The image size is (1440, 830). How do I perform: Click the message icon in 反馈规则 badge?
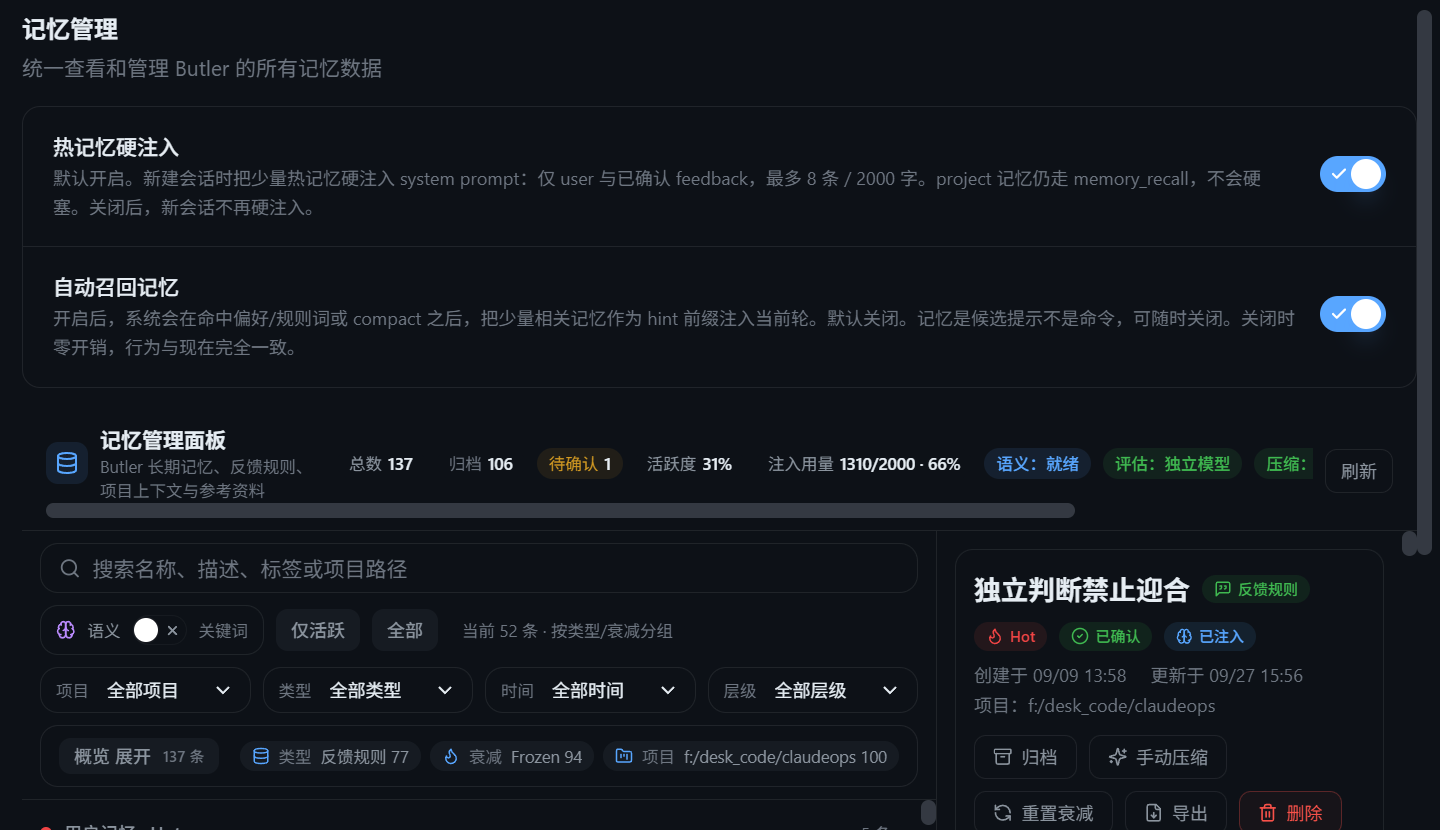pyautogui.click(x=1222, y=589)
